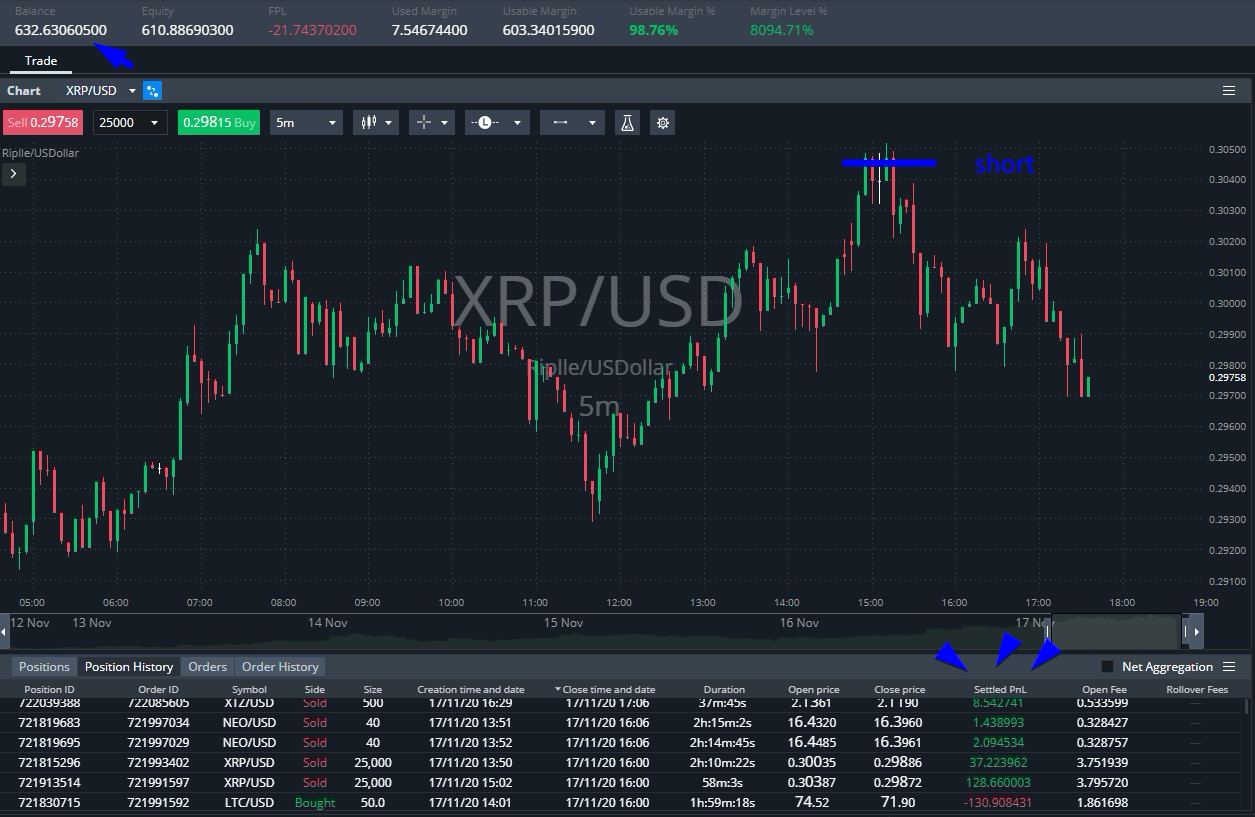Click the blue symbol link icon next to XRP/USD

[152, 91]
